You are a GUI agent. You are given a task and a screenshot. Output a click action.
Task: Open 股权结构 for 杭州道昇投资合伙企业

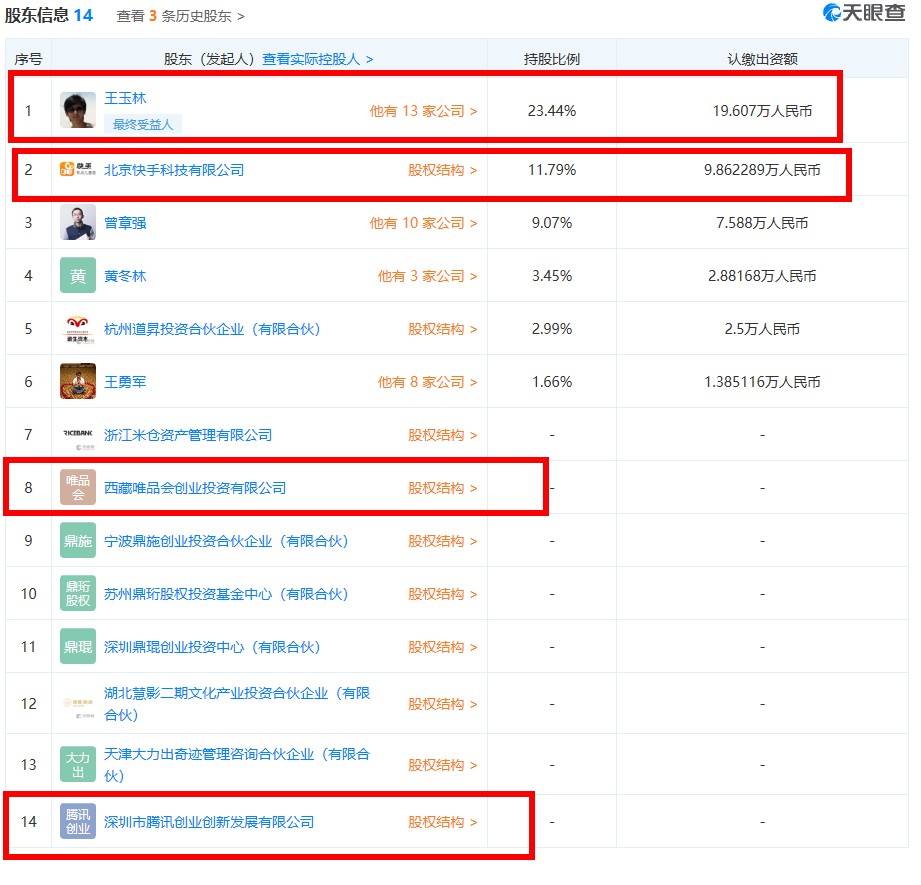coord(442,329)
